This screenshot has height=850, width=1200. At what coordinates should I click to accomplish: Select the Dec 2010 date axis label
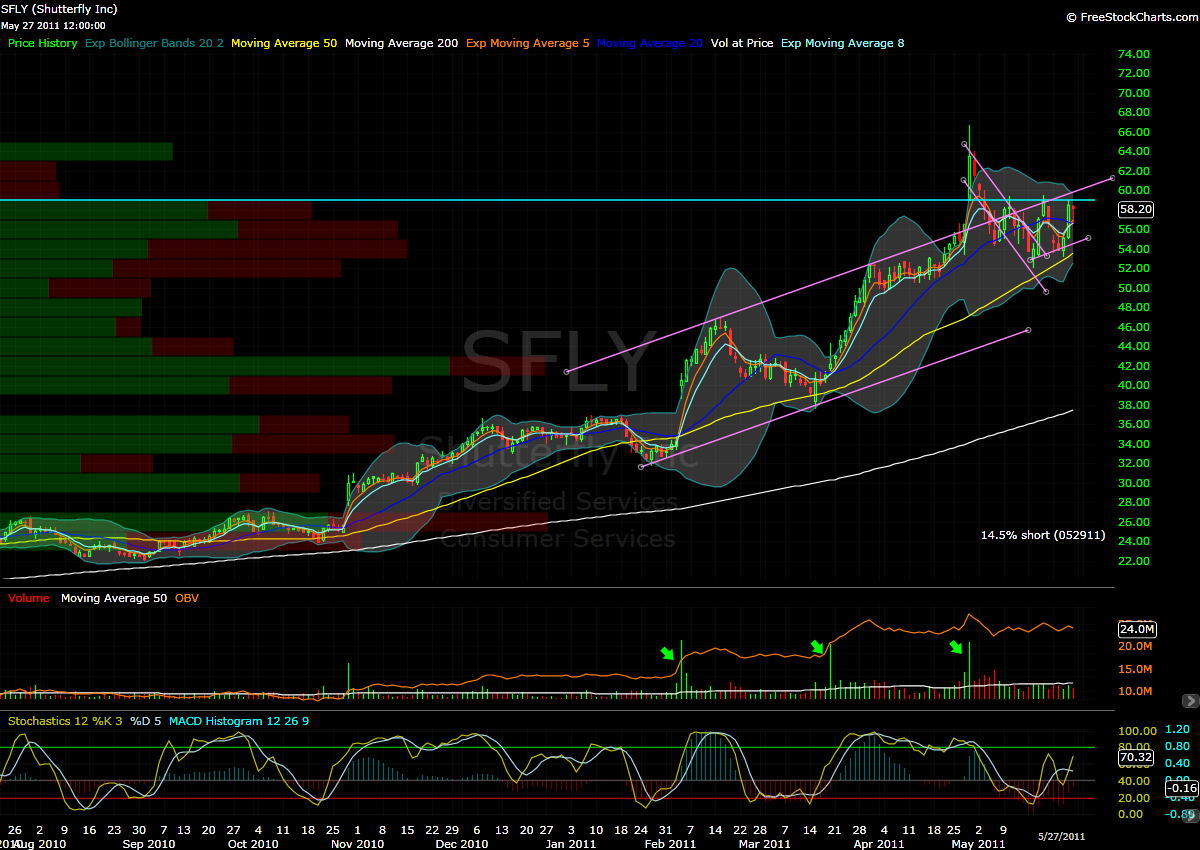coord(461,844)
